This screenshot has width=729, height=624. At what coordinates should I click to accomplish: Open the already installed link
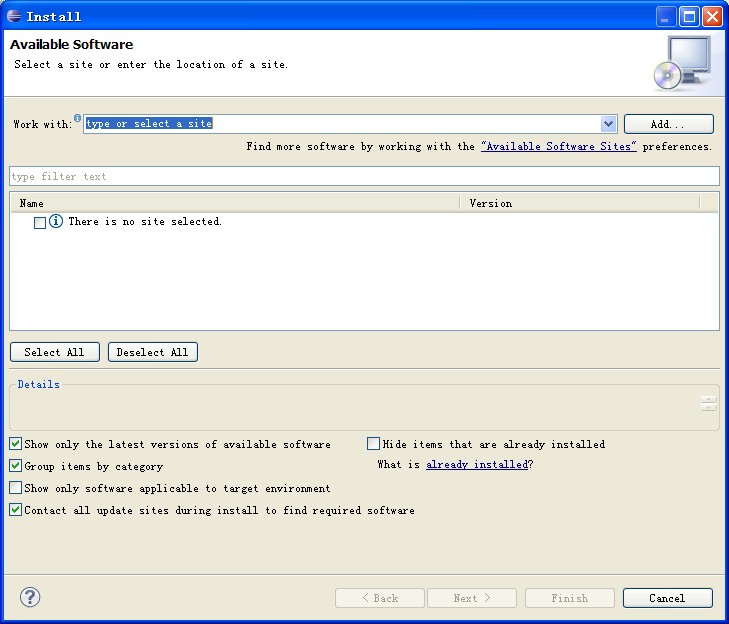point(477,465)
